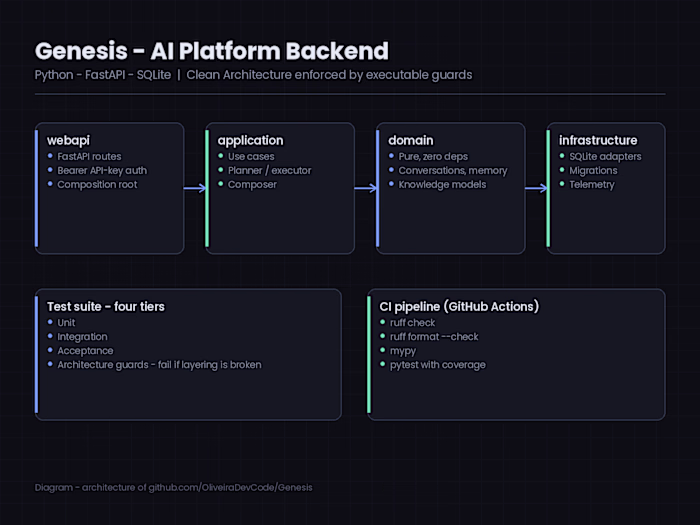Screen dimensions: 700x525
Task: Click 'Clean Architecture enforced by executable guards'
Action: click(329, 75)
